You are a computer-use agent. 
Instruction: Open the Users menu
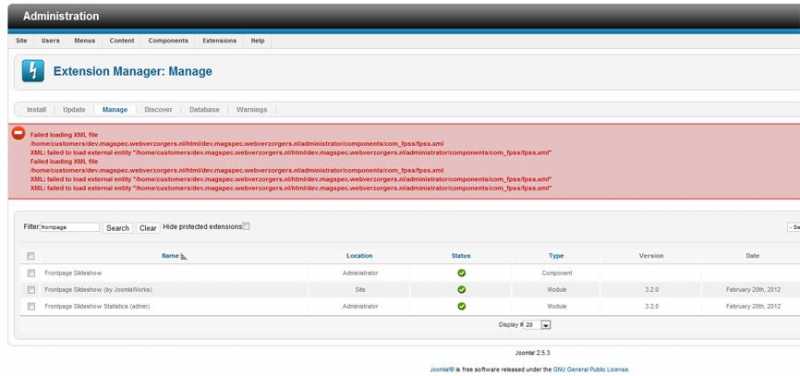click(51, 41)
